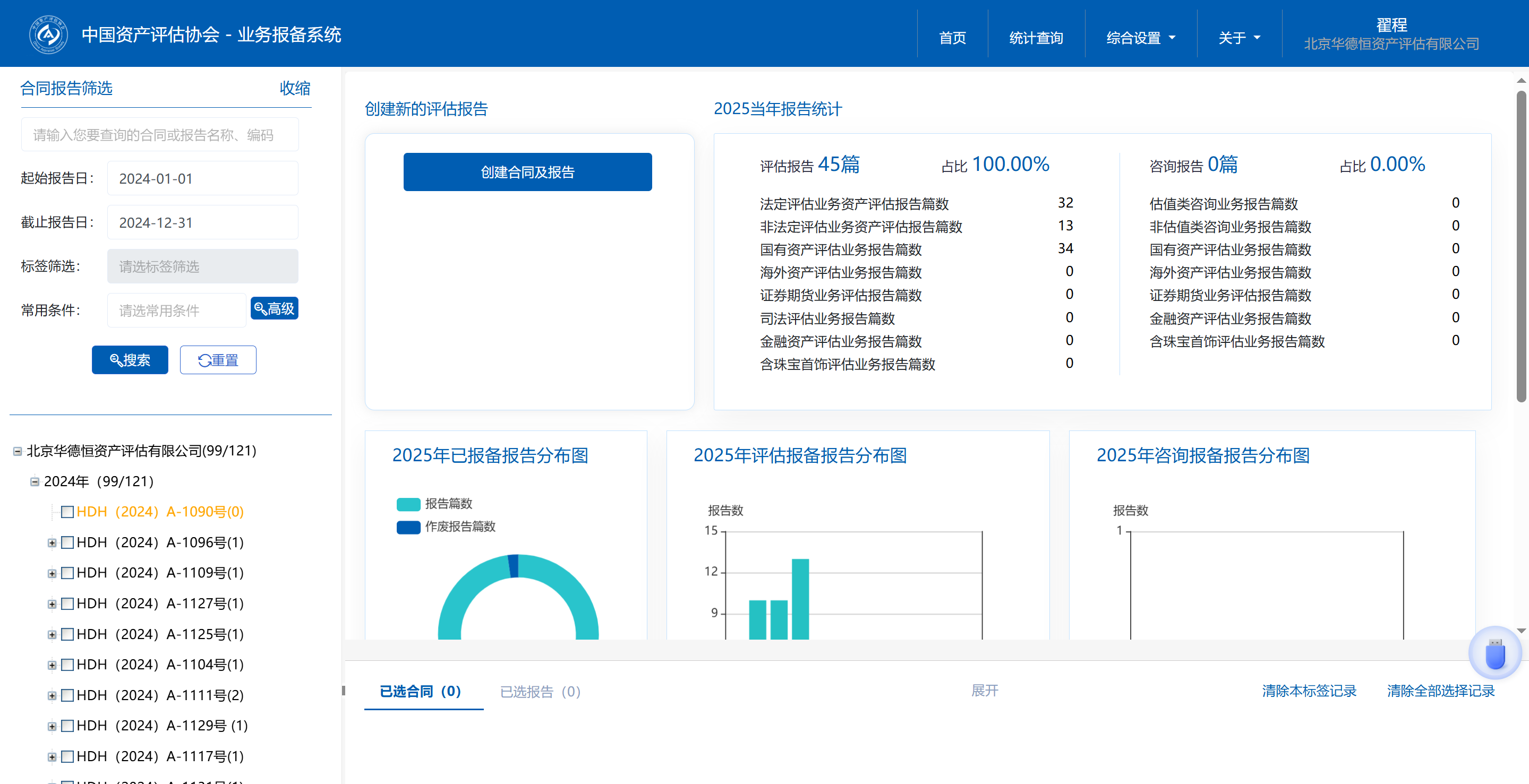Click the contract or report name search field

[160, 135]
